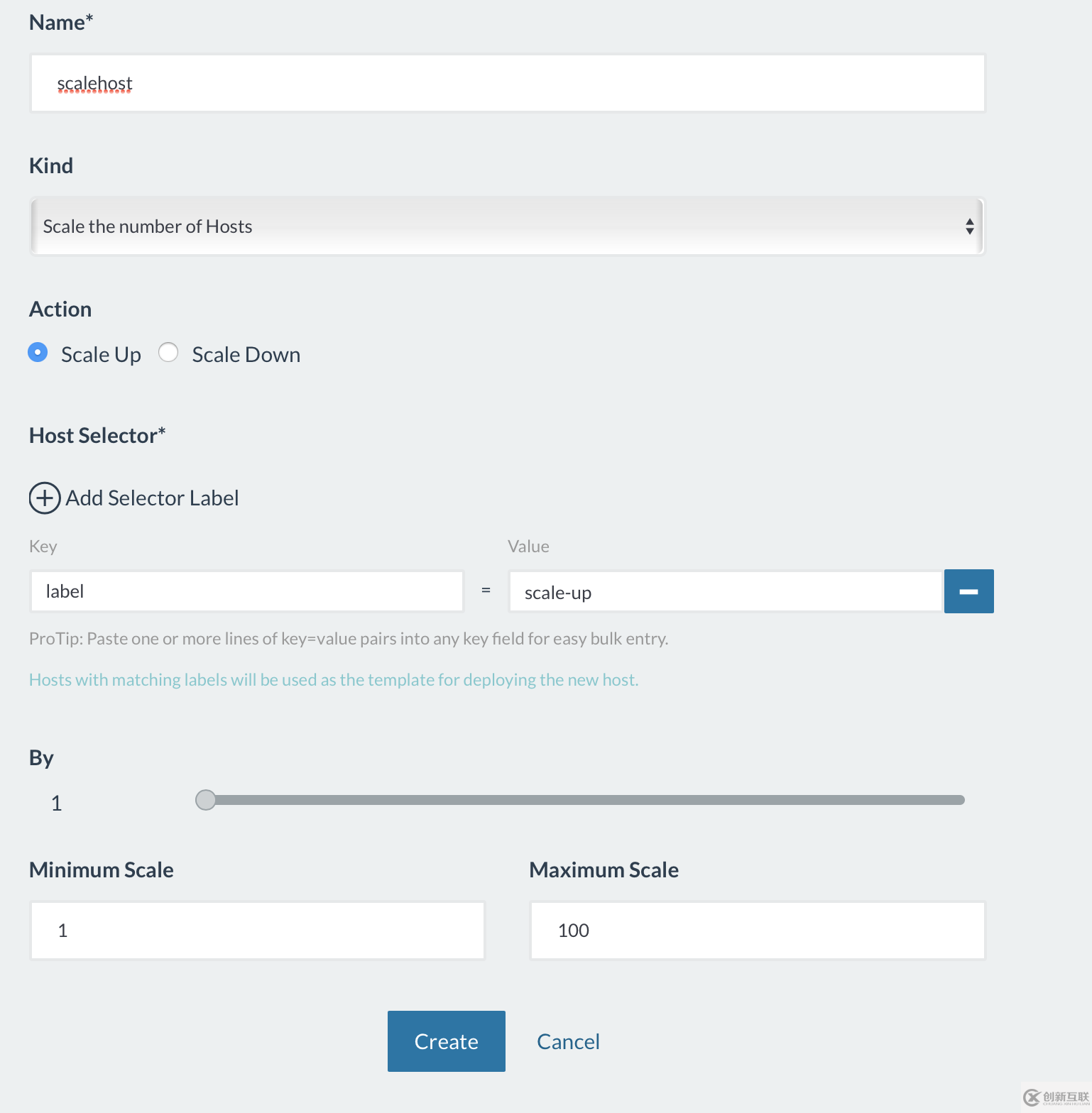Select the Scale Up radio button
The height and width of the screenshot is (1113, 1092).
pos(38,352)
